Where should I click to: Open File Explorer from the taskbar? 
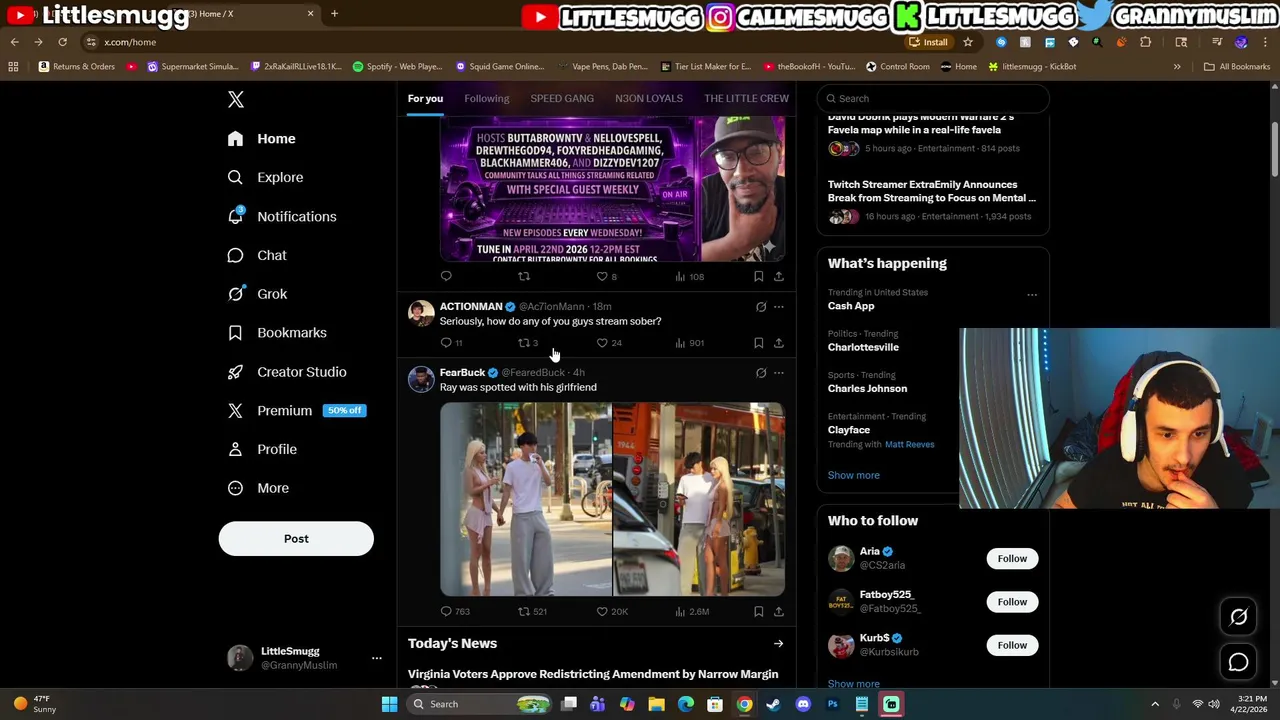pyautogui.click(x=657, y=704)
